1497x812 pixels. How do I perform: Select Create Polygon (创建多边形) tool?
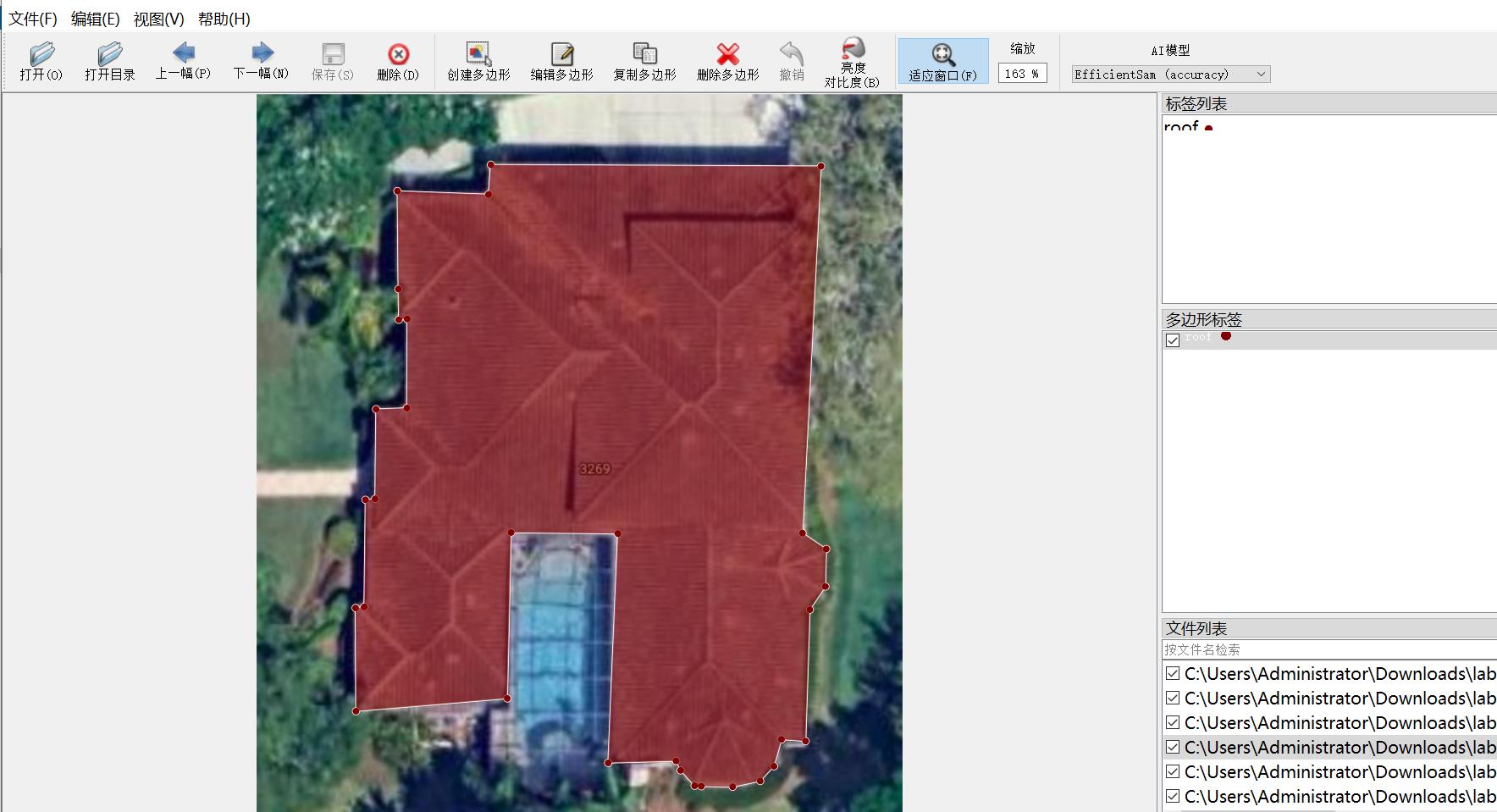click(x=478, y=56)
